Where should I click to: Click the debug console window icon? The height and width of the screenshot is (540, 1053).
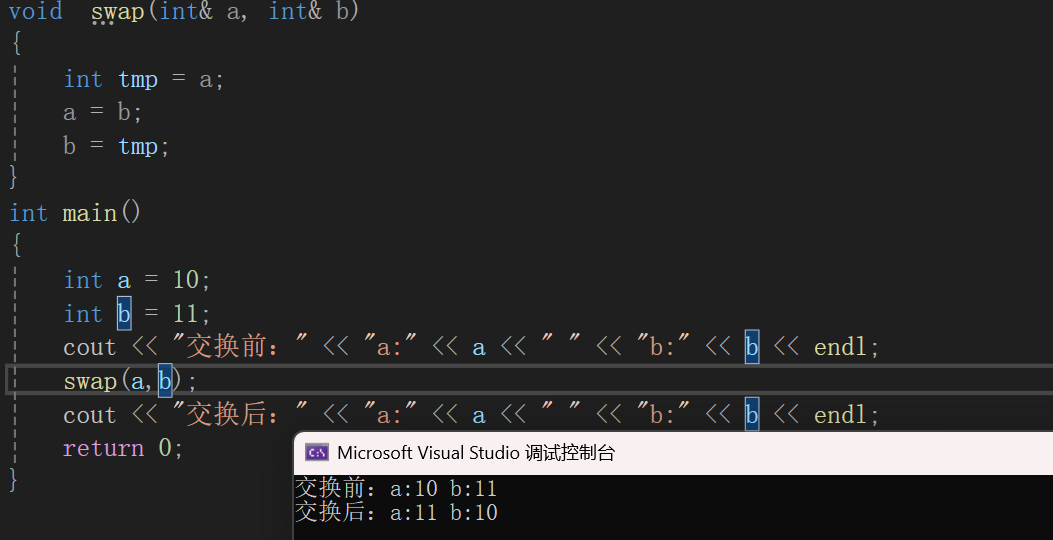tap(317, 453)
